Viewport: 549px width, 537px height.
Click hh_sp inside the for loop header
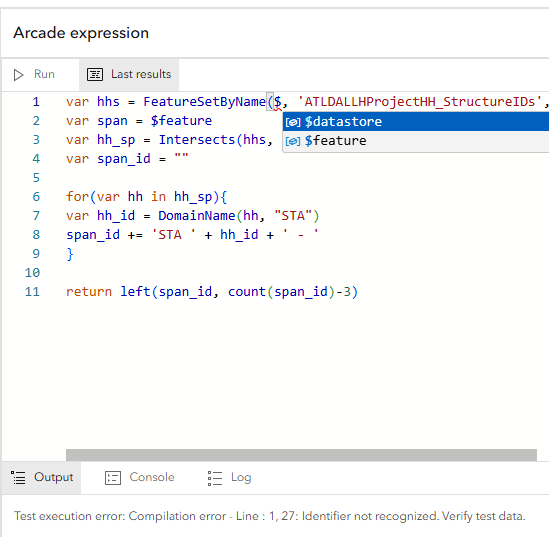193,196
